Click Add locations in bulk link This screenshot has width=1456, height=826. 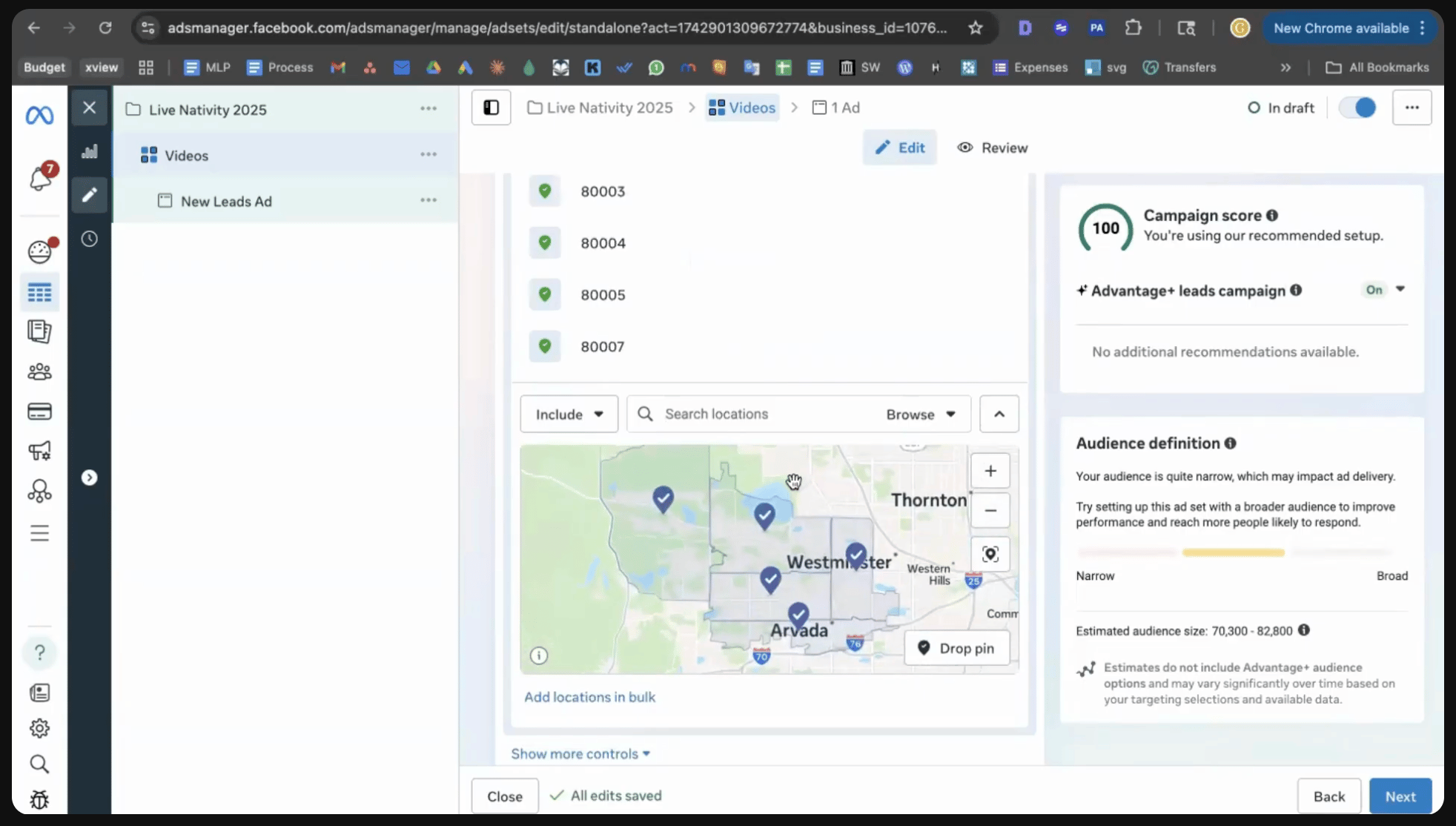pyautogui.click(x=589, y=697)
